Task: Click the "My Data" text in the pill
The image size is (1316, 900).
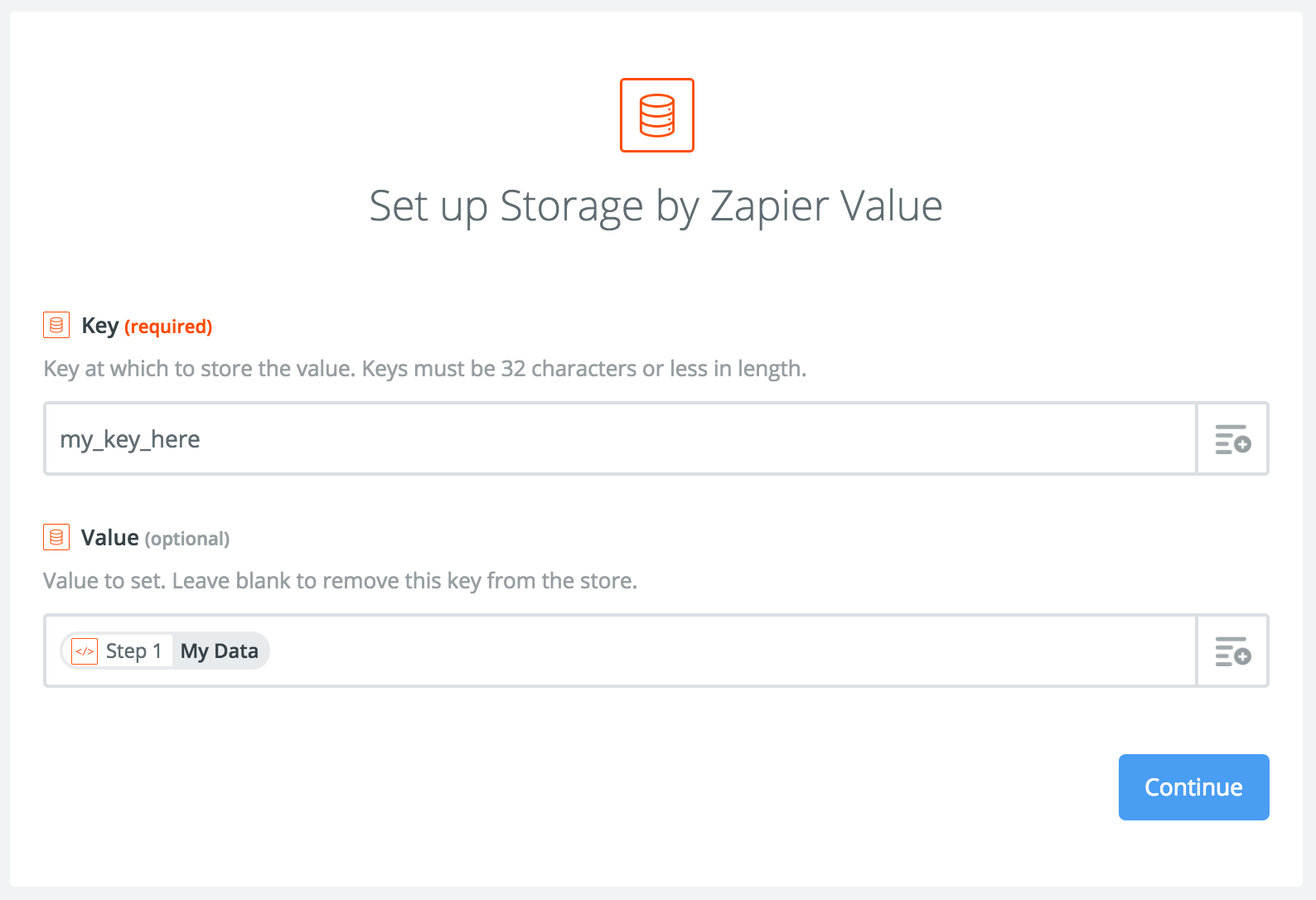Action: click(x=220, y=651)
